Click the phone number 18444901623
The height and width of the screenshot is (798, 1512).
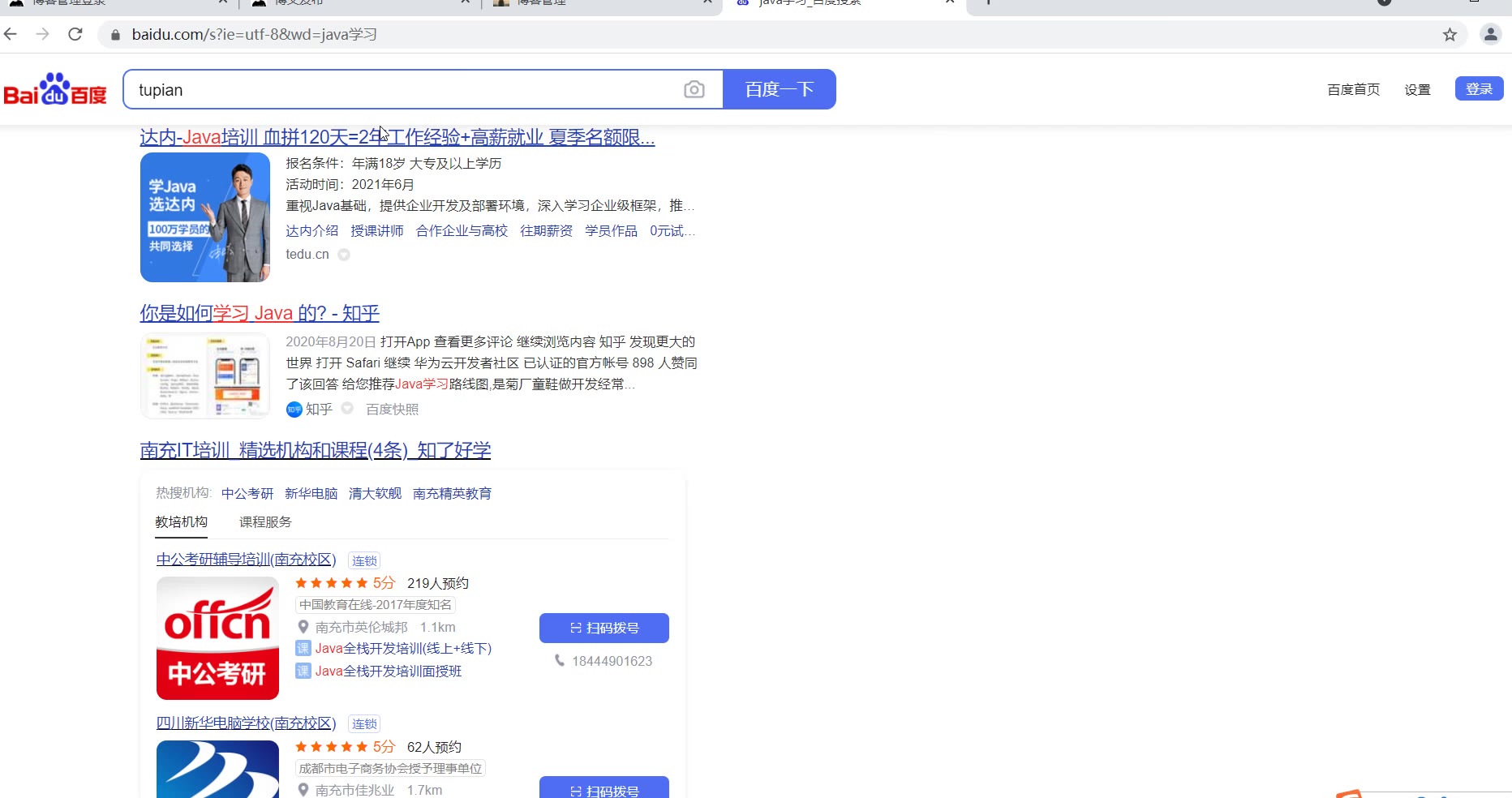[x=612, y=662]
